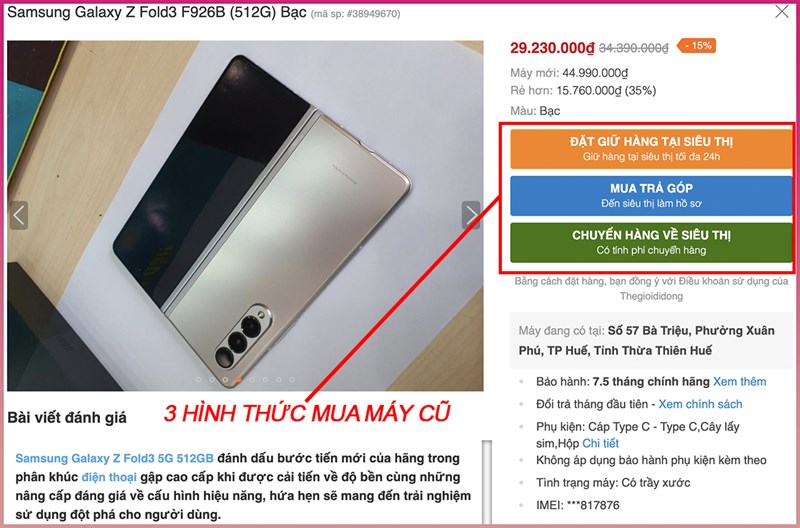Open the Samsung Galaxy Z Fold3 5G 512GB link
The width and height of the screenshot is (800, 528).
(114, 458)
